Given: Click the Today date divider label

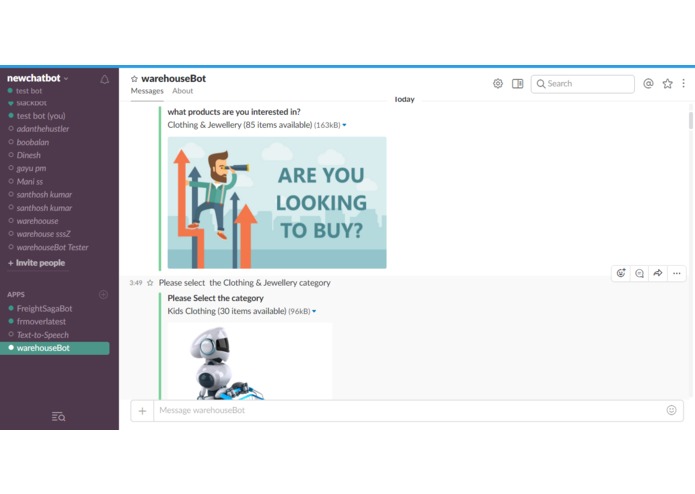Looking at the screenshot, I should 404,99.
